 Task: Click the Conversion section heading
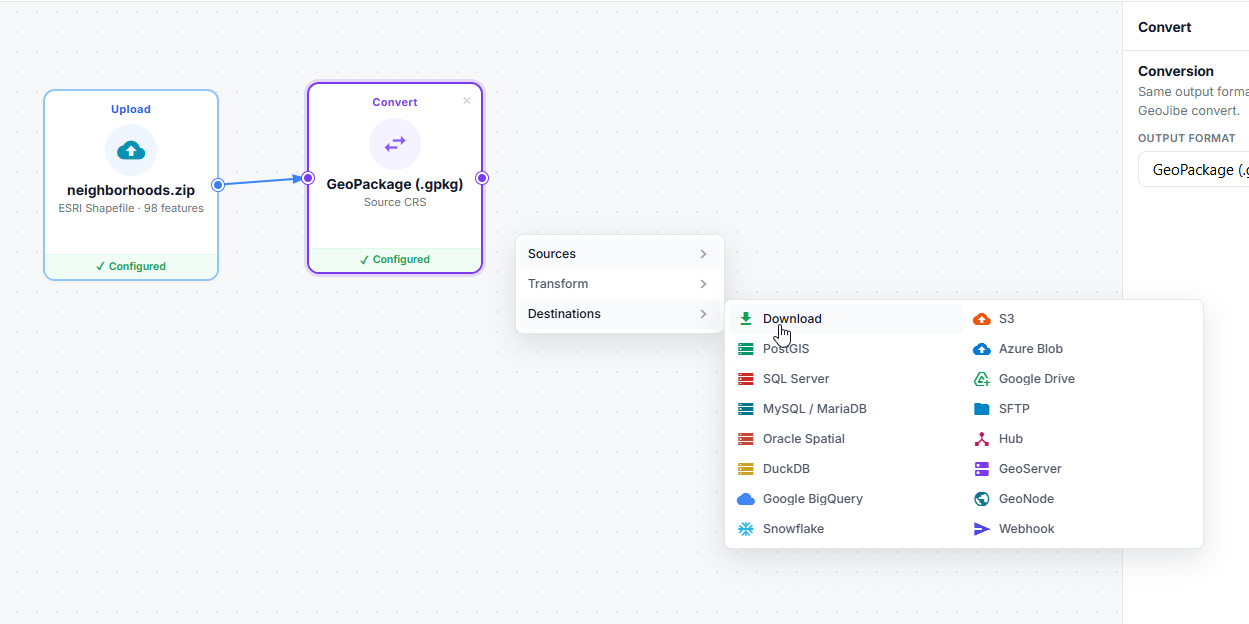(x=1176, y=71)
